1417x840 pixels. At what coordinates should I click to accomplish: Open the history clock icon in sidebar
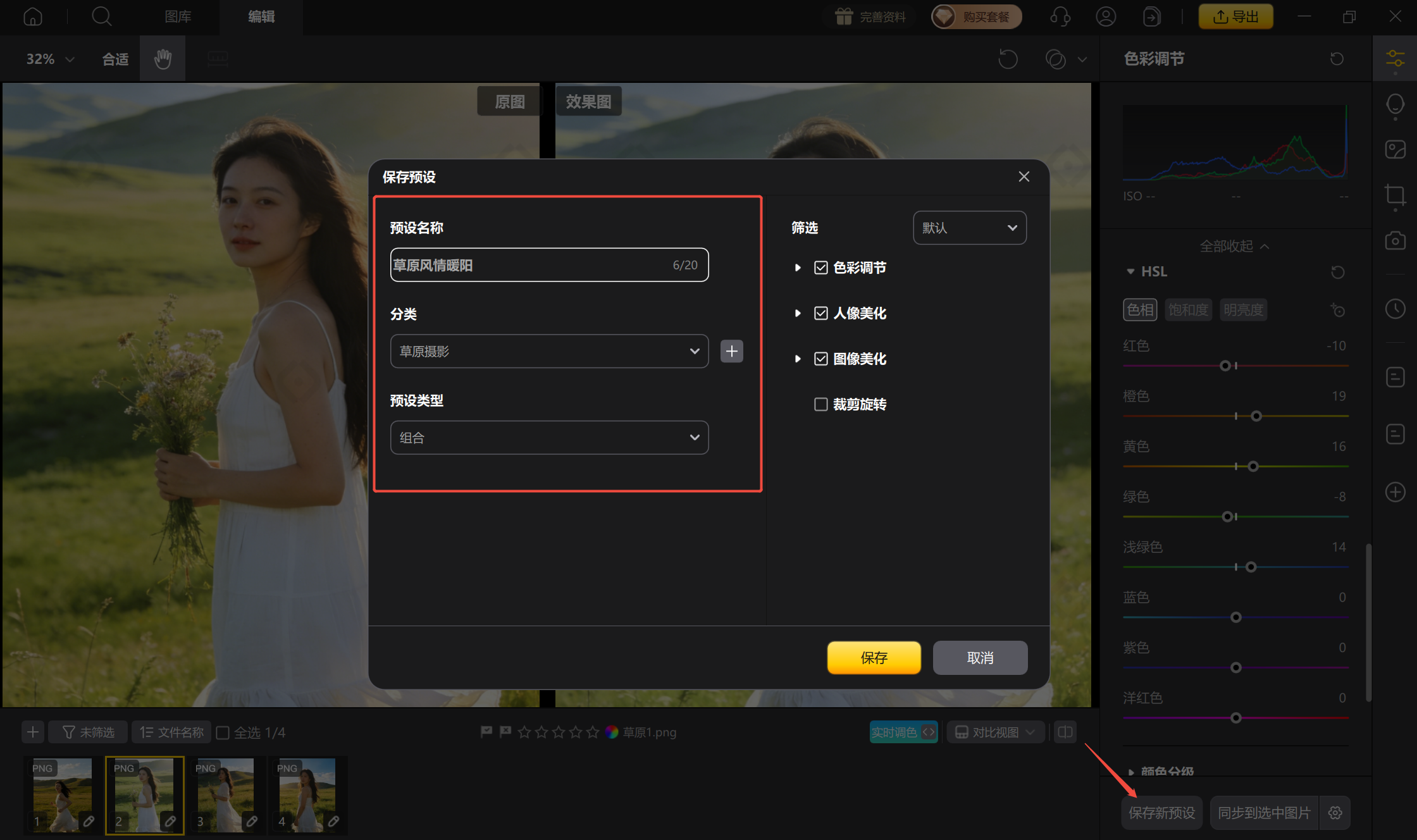tap(1395, 309)
